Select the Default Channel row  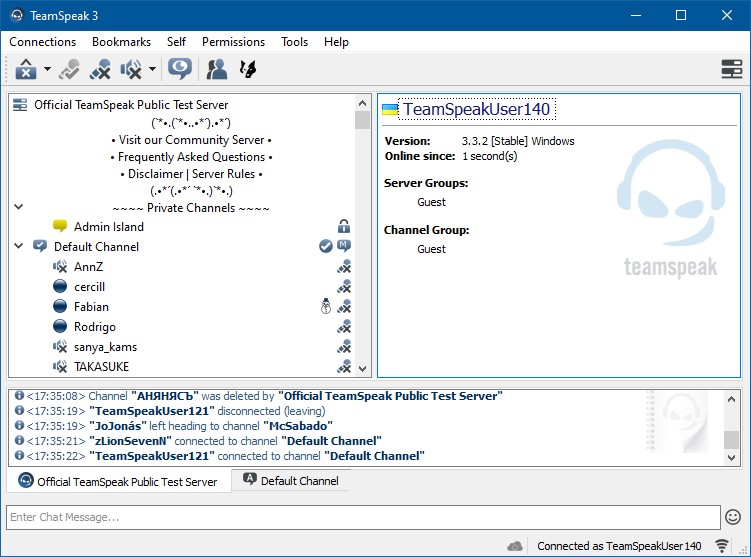(96, 247)
